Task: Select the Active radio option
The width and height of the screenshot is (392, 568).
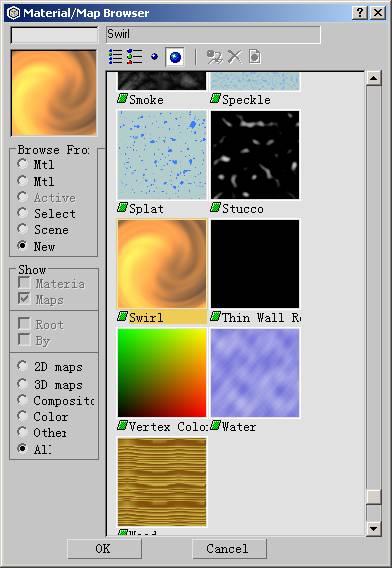Action: click(x=22, y=197)
